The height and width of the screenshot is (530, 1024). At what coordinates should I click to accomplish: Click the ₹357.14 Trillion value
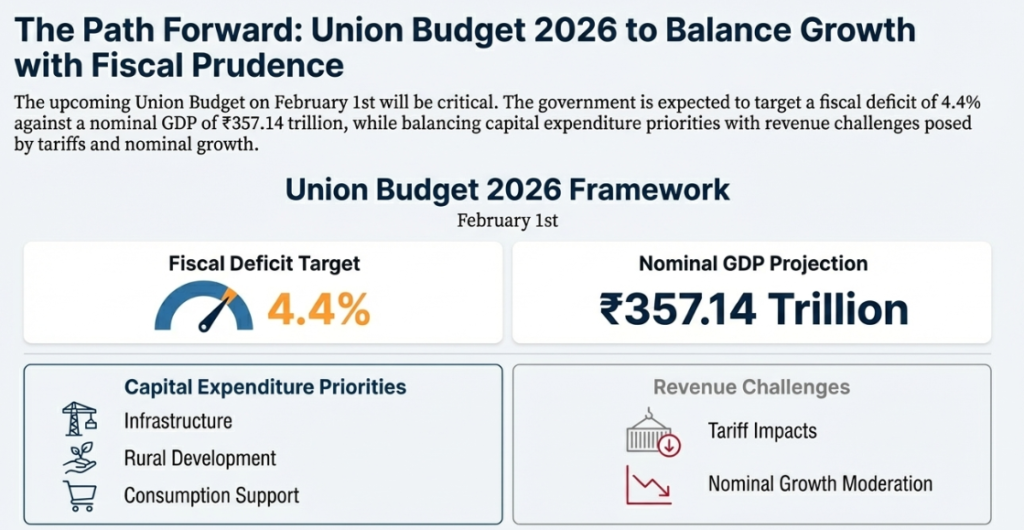[753, 309]
